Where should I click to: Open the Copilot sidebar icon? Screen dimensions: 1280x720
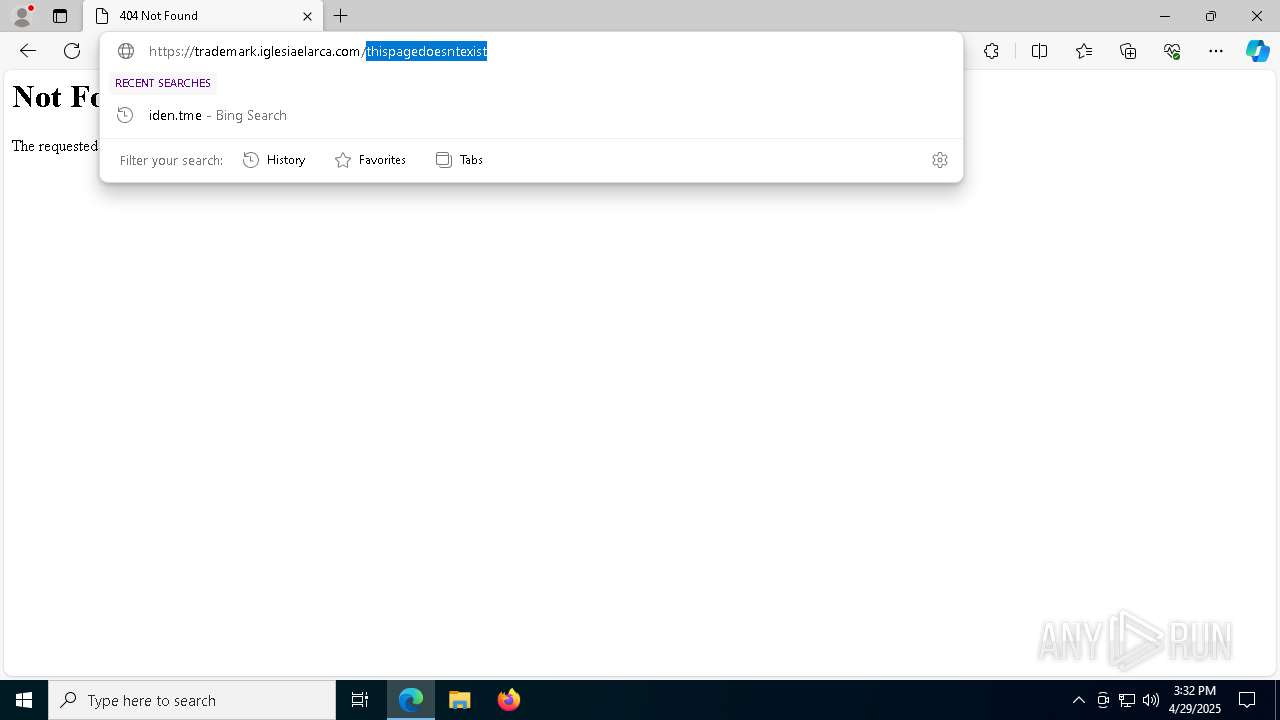tap(1257, 51)
